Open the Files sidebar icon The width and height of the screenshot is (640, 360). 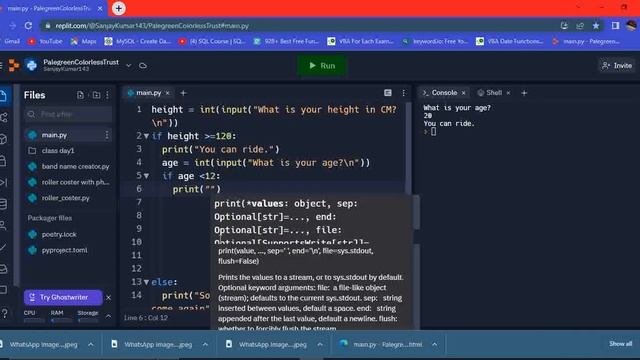coord(3,96)
